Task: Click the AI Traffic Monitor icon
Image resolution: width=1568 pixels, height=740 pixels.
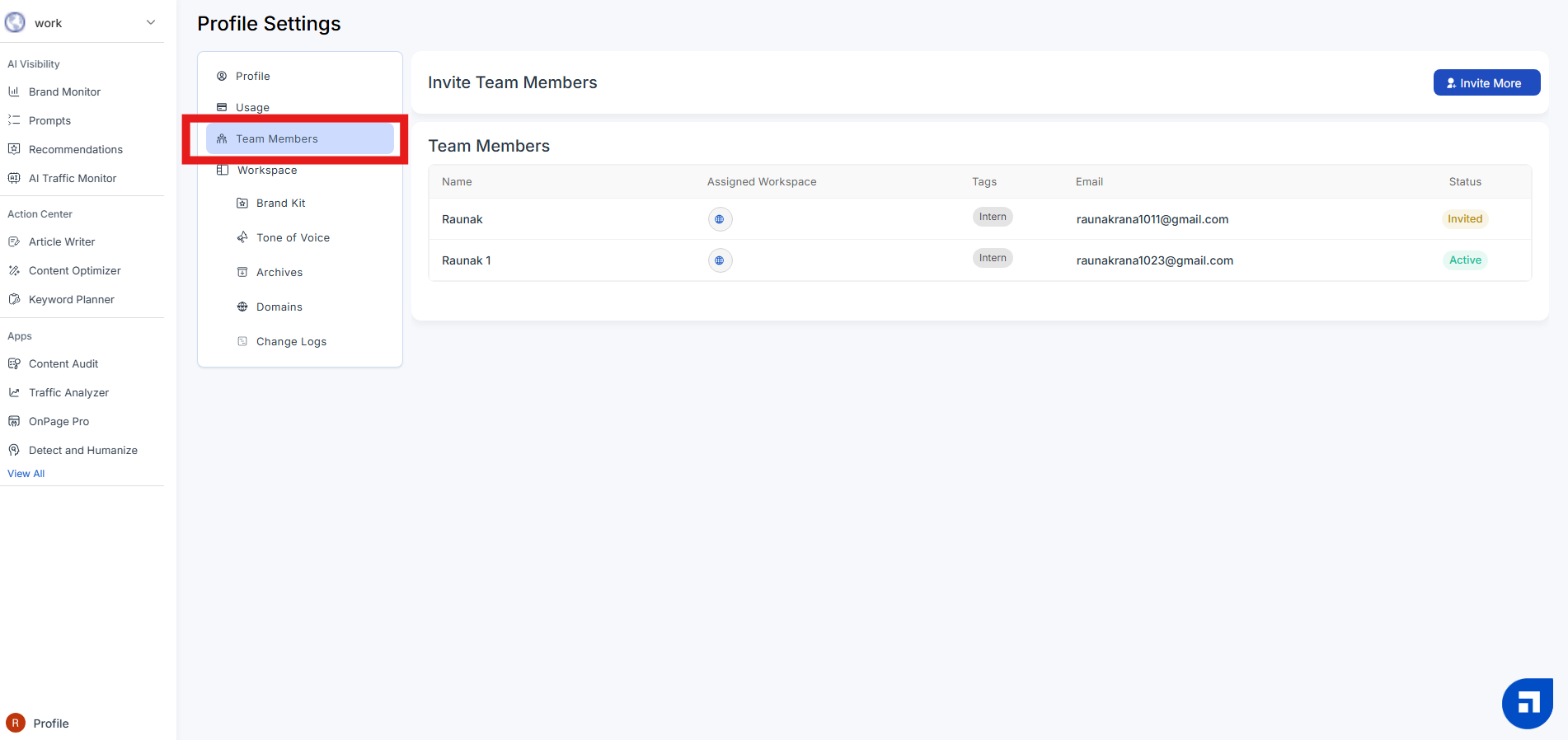Action: 14,178
